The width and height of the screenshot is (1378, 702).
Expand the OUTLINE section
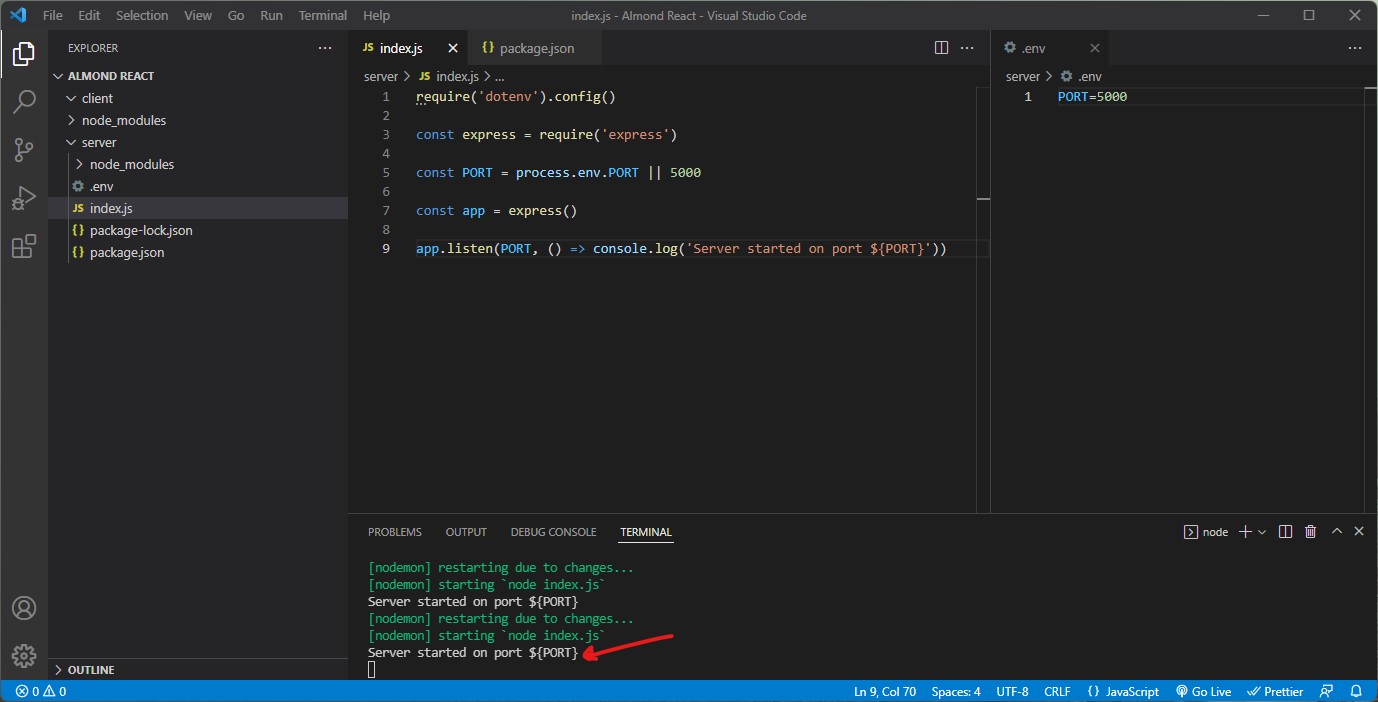[198, 670]
